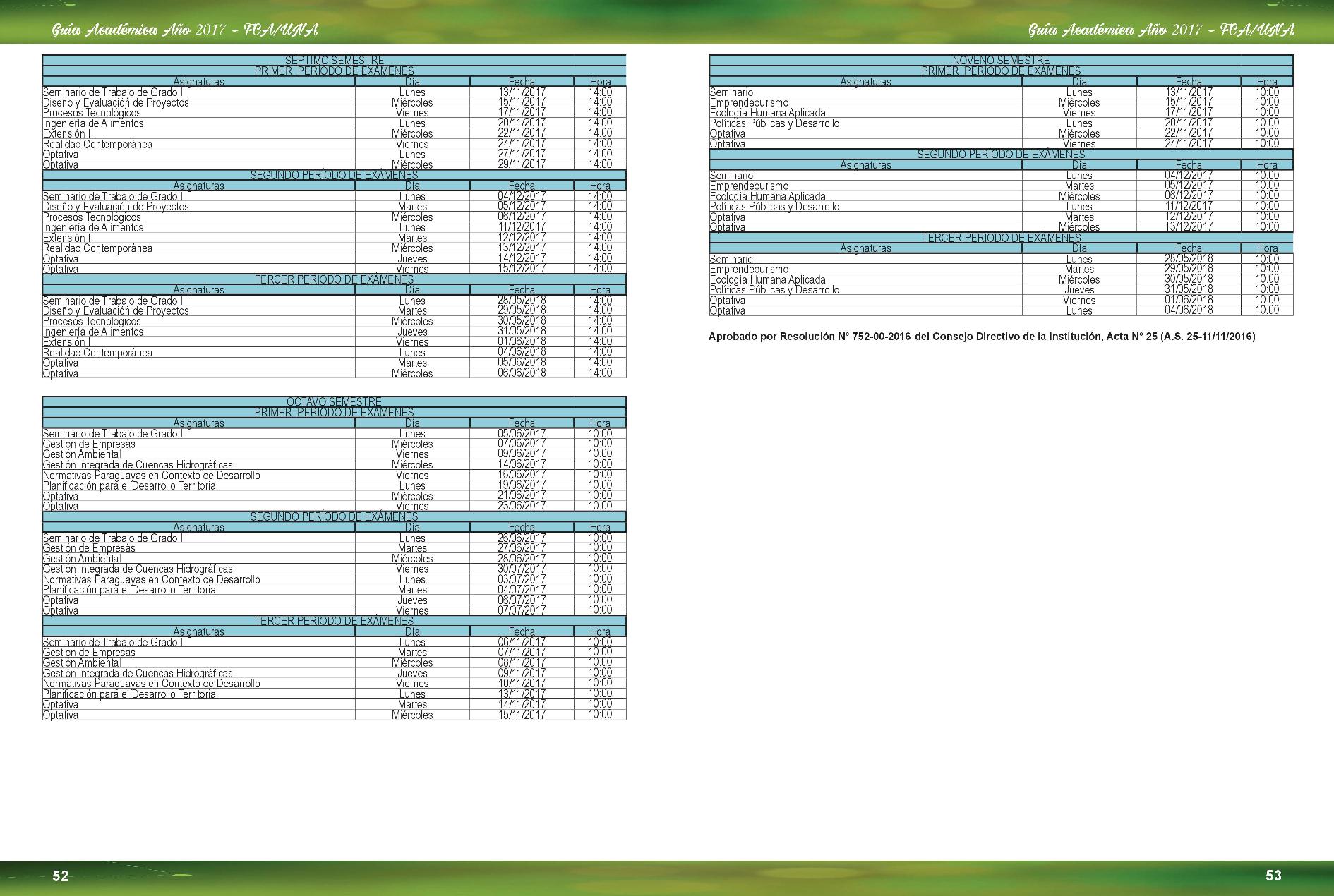Click 'TERCER PERÍODO DE EXÁMENES' heading under noveno semestre
The width and height of the screenshot is (1334, 896).
point(1001,238)
